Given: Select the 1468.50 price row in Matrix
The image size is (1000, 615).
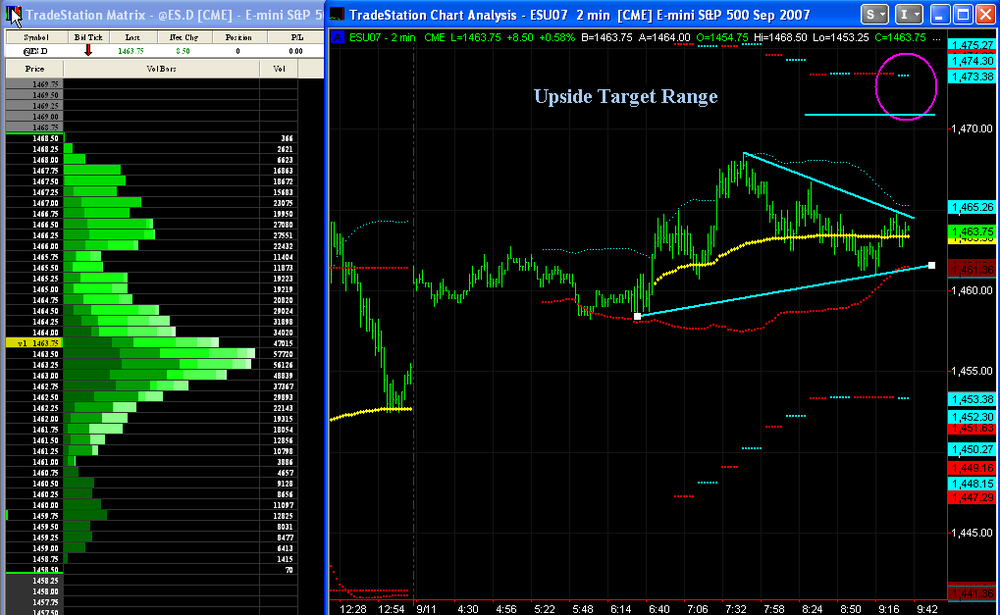Looking at the screenshot, I should tap(34, 138).
